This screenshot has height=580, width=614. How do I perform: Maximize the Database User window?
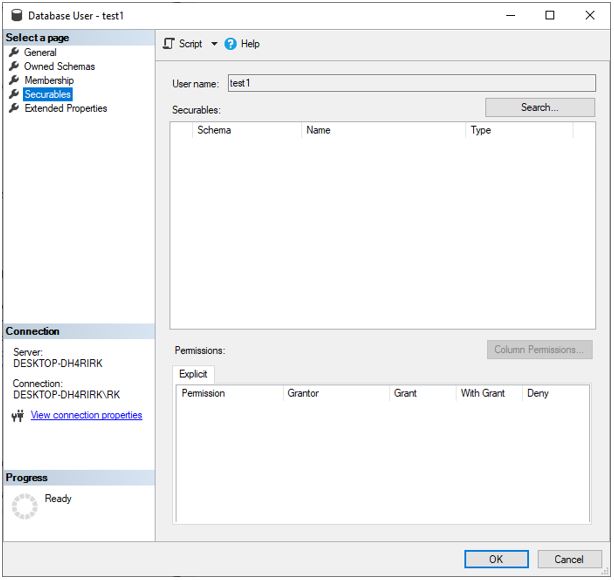(x=550, y=15)
